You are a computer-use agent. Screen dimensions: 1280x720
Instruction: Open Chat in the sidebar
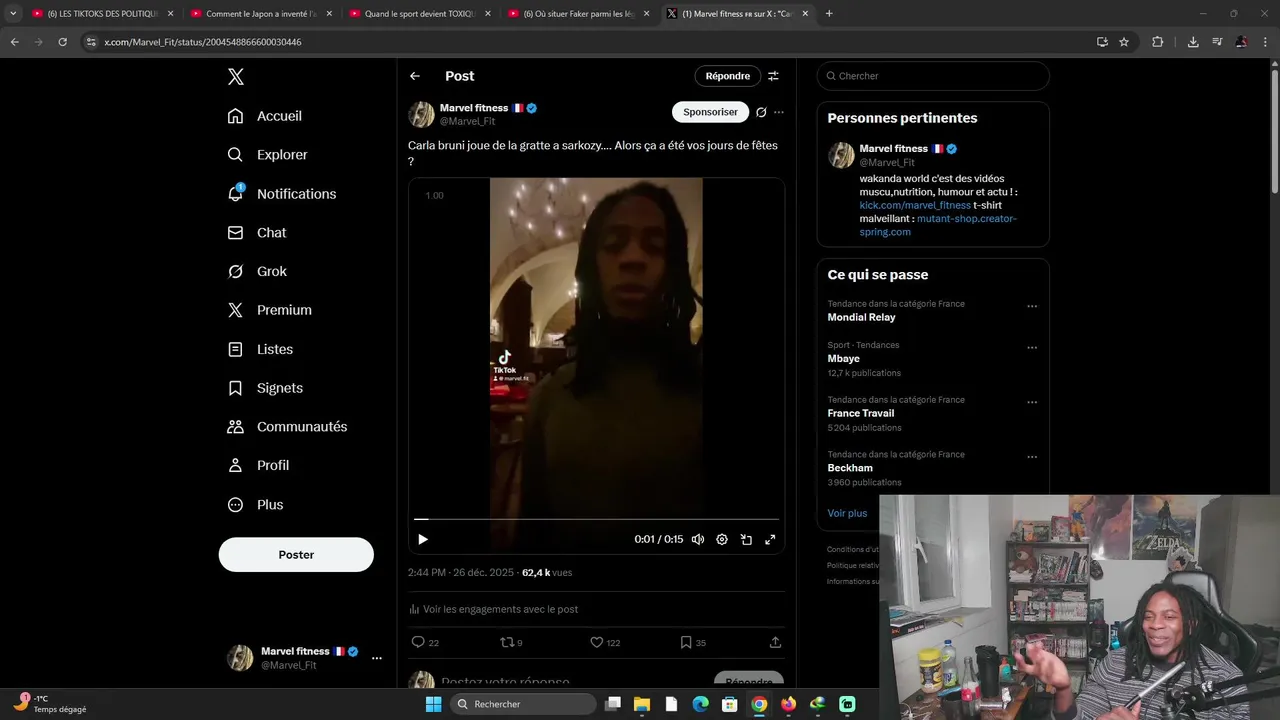[257, 233]
